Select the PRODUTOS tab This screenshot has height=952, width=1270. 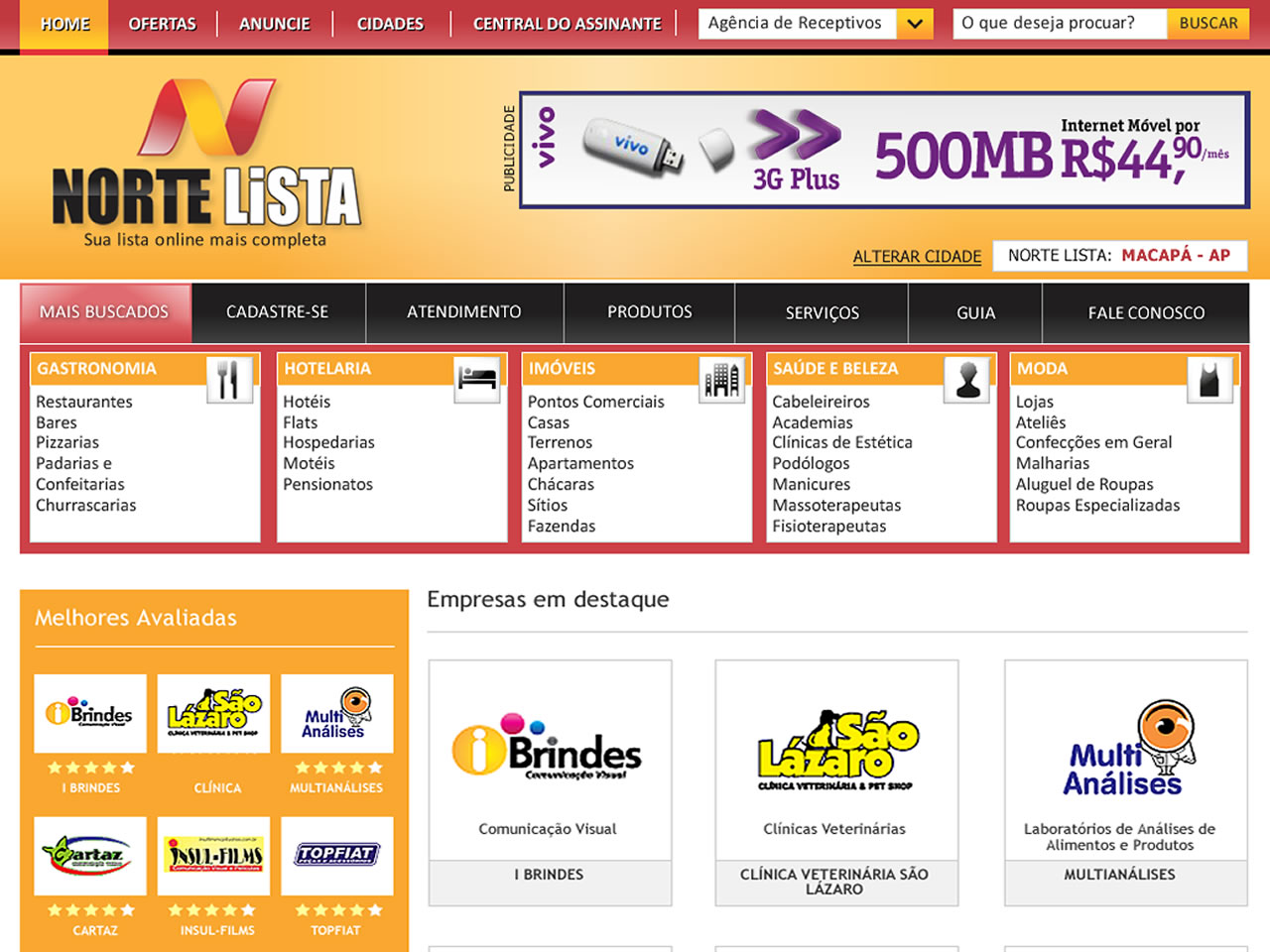pyautogui.click(x=650, y=312)
